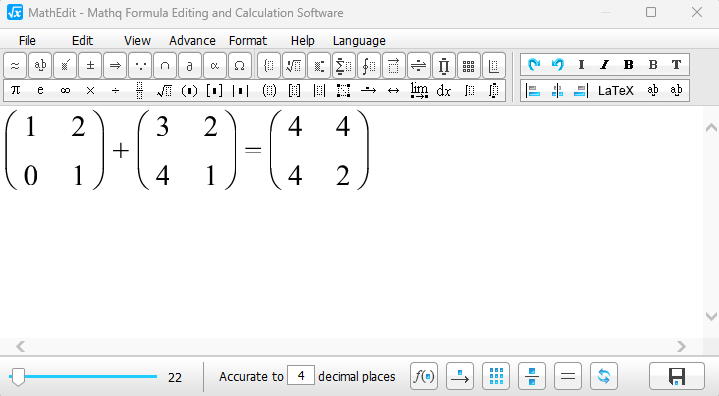
Task: Insert a parenthesized matrix template
Action: pyautogui.click(x=269, y=90)
